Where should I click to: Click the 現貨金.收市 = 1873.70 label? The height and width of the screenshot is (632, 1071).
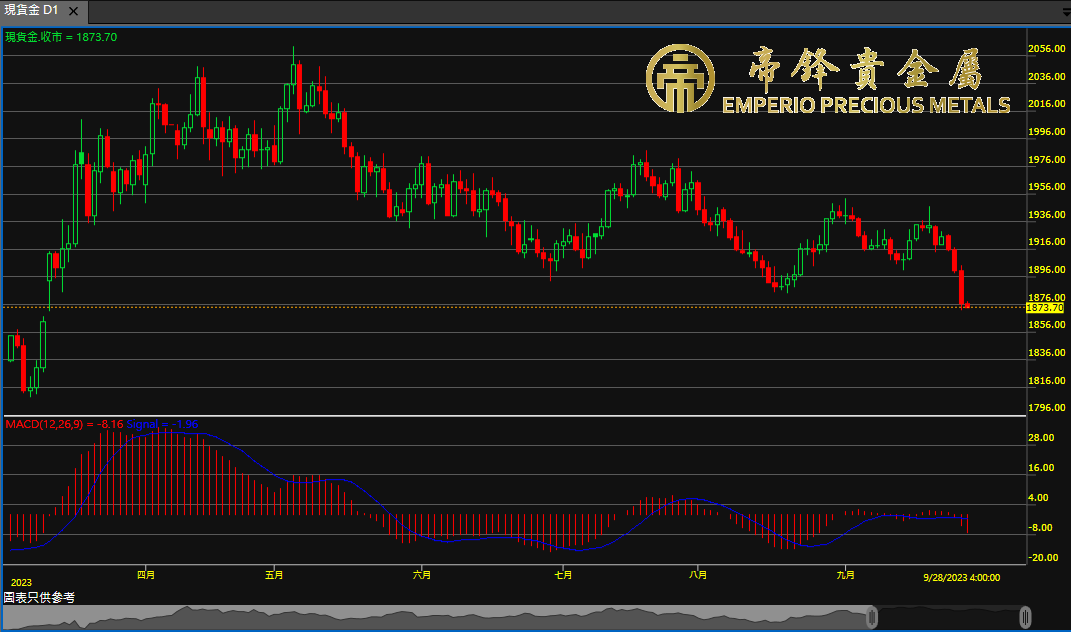(62, 37)
